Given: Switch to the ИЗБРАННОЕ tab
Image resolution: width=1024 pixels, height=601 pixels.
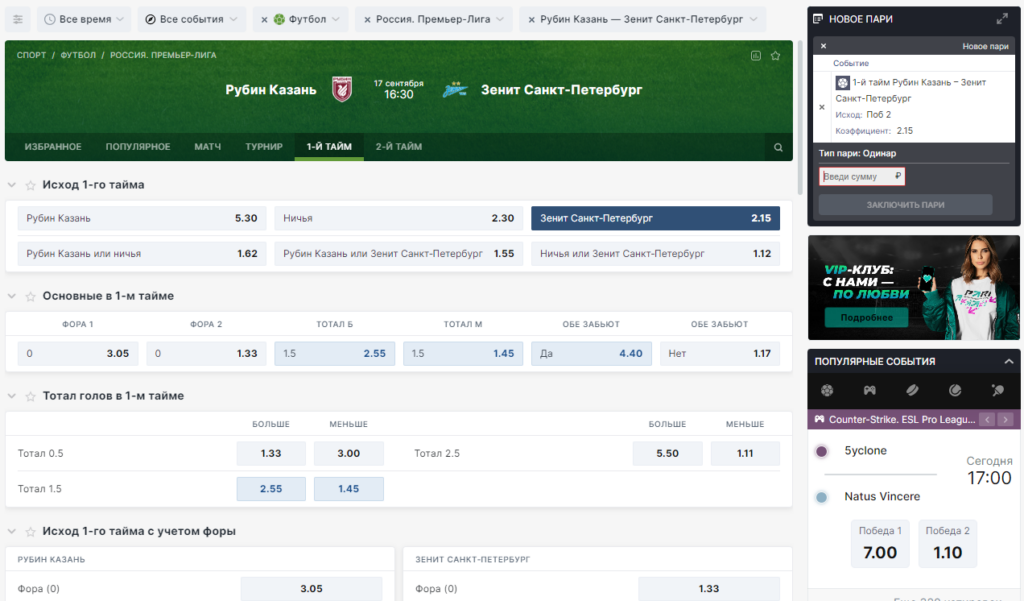Looking at the screenshot, I should pos(53,146).
